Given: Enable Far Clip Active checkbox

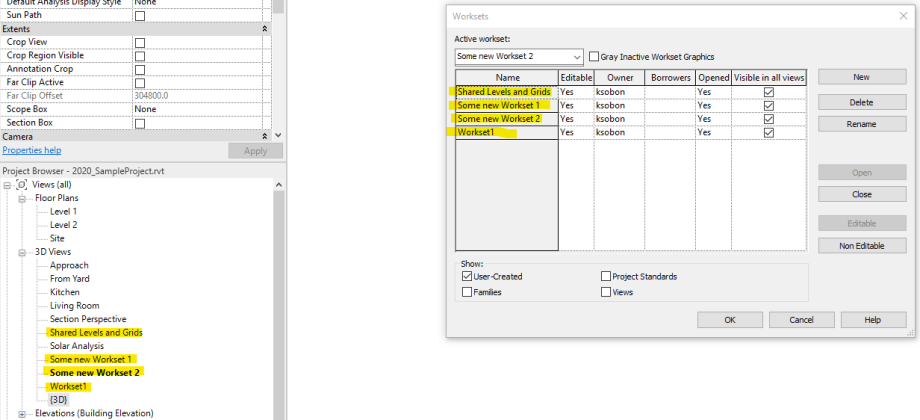Looking at the screenshot, I should point(140,83).
